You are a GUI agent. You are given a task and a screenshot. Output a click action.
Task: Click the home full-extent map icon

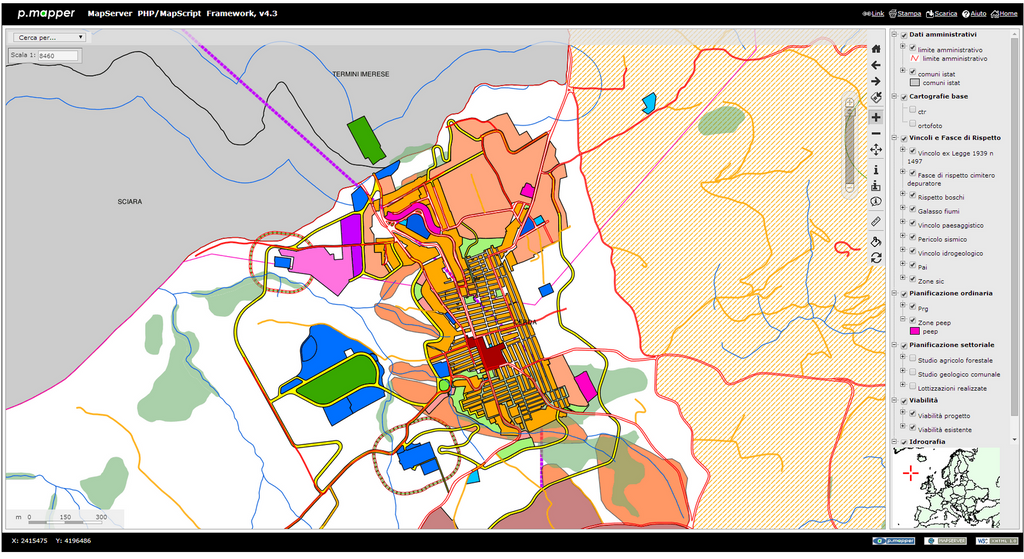876,47
